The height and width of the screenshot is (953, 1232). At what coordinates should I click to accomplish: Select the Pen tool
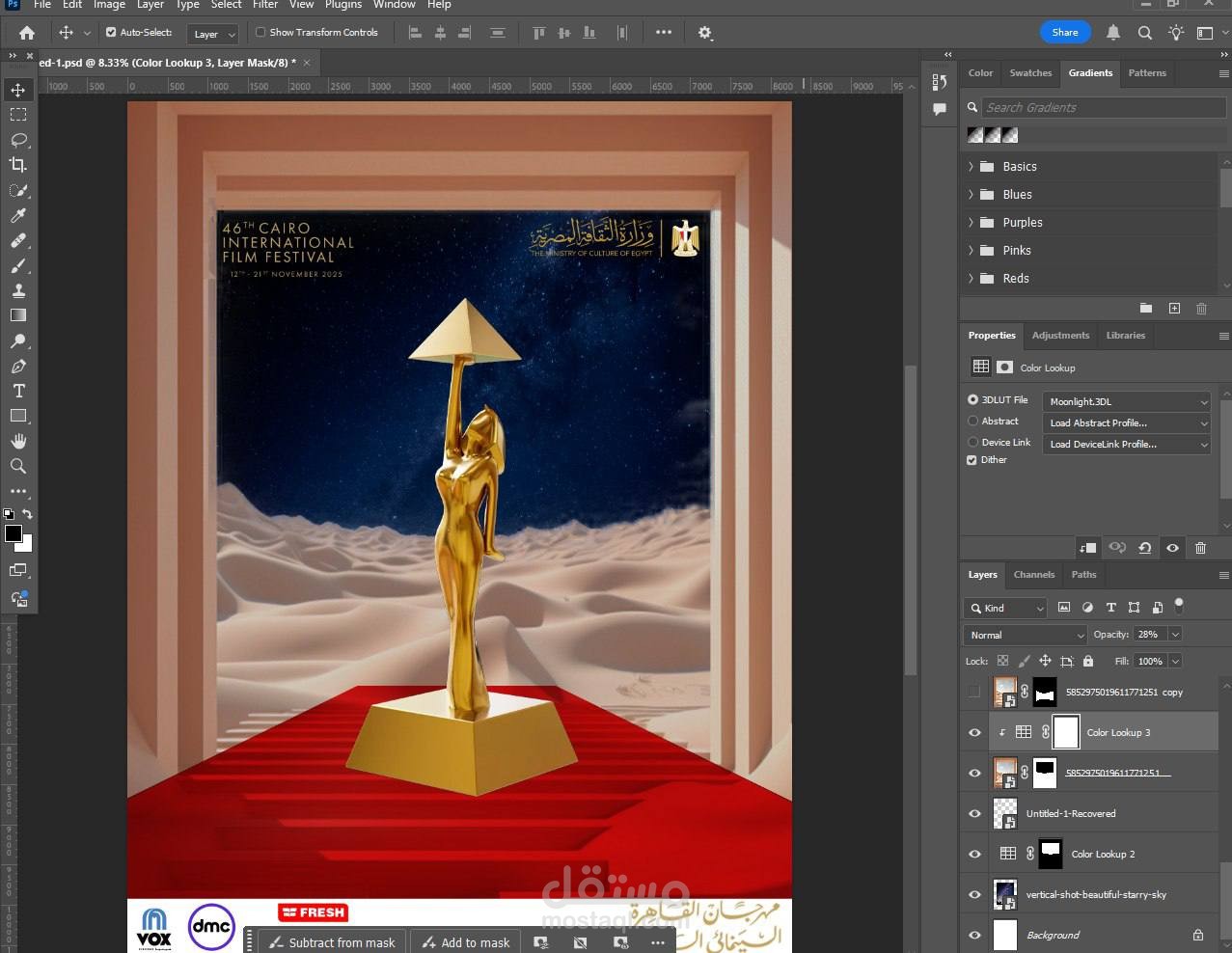pos(18,367)
